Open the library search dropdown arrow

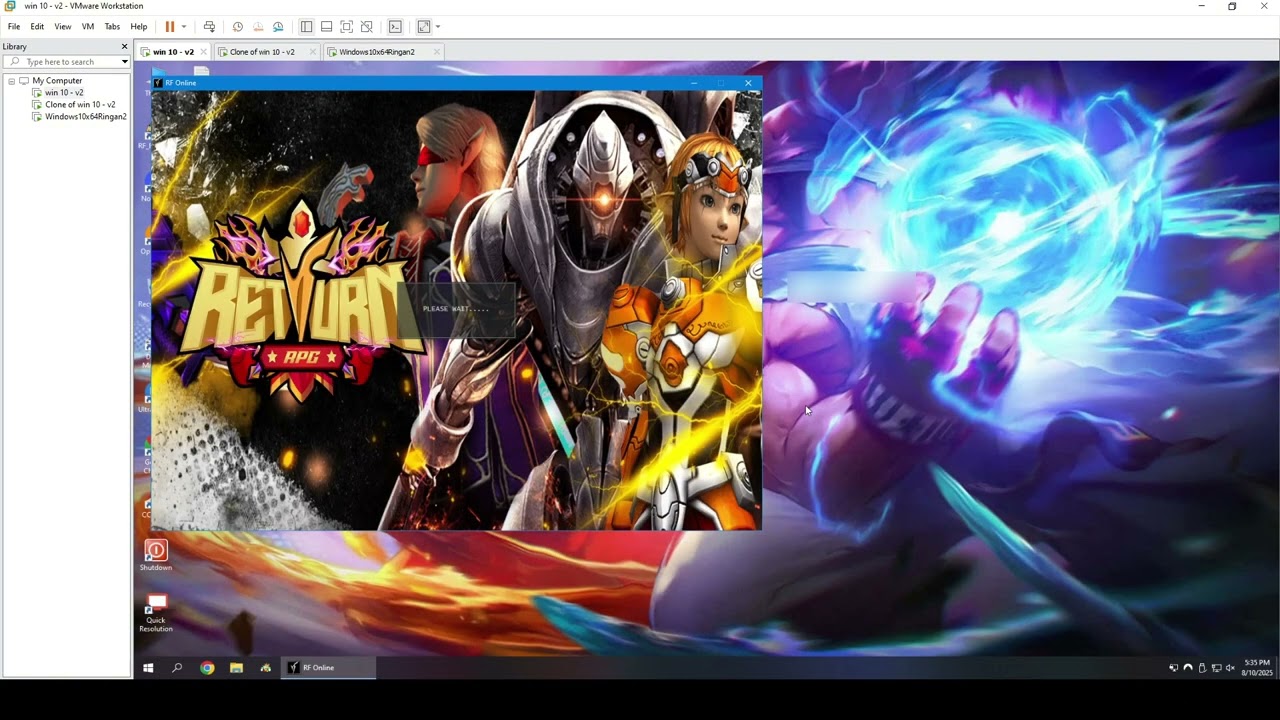click(x=124, y=62)
